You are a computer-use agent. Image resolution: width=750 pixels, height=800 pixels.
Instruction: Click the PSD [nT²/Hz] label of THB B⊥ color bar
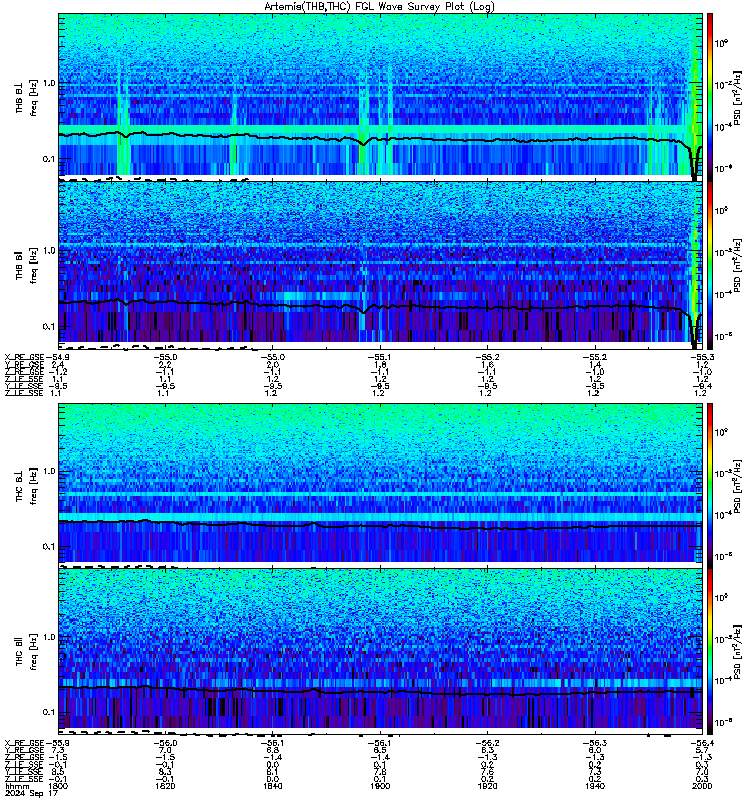tap(737, 98)
